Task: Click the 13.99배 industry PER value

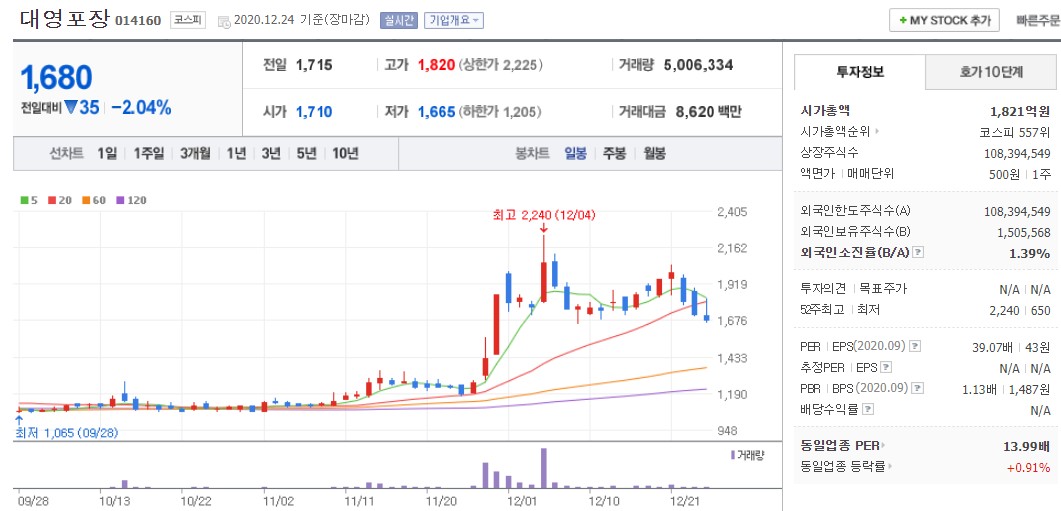Action: 1026,446
